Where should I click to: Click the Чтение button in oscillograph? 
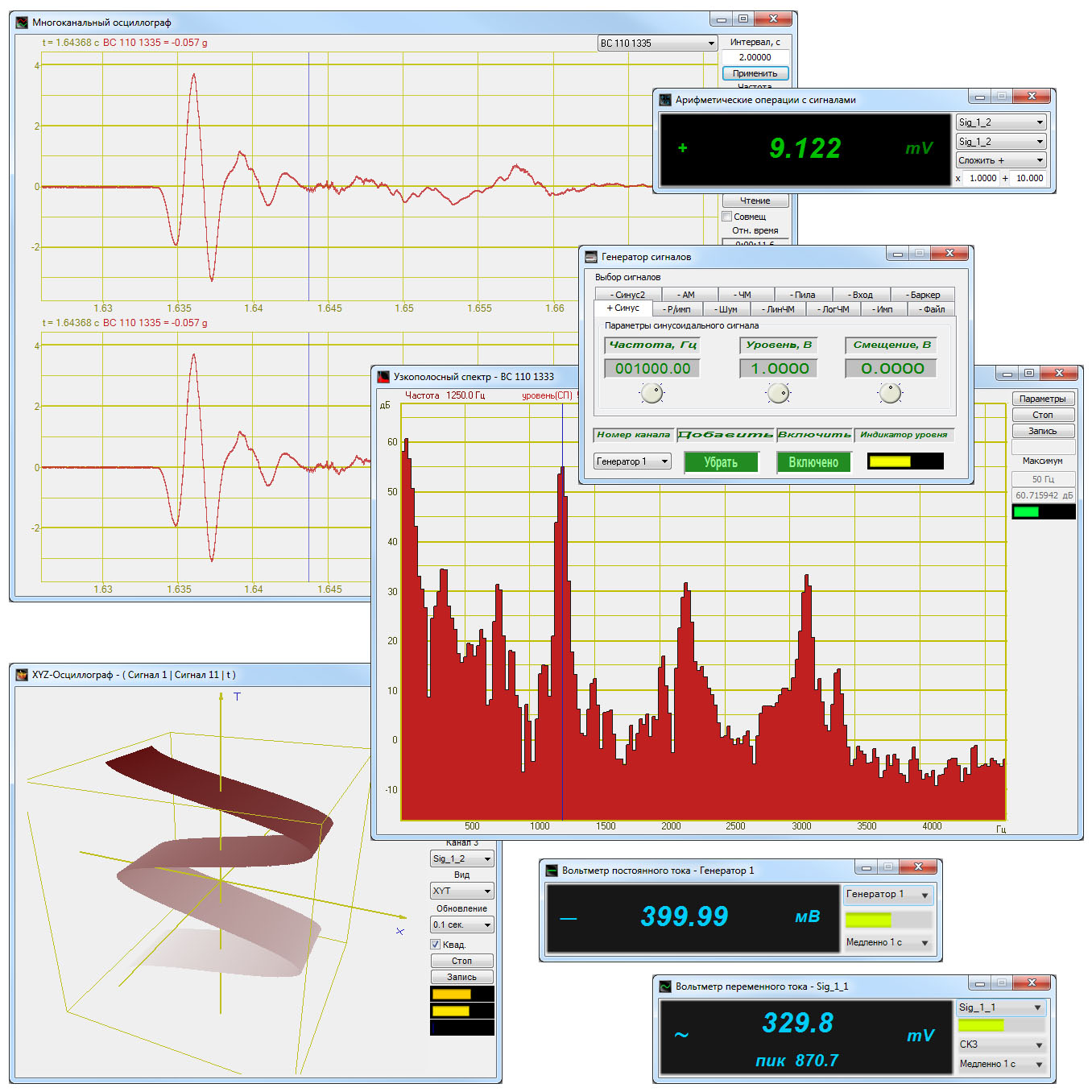coord(755,201)
